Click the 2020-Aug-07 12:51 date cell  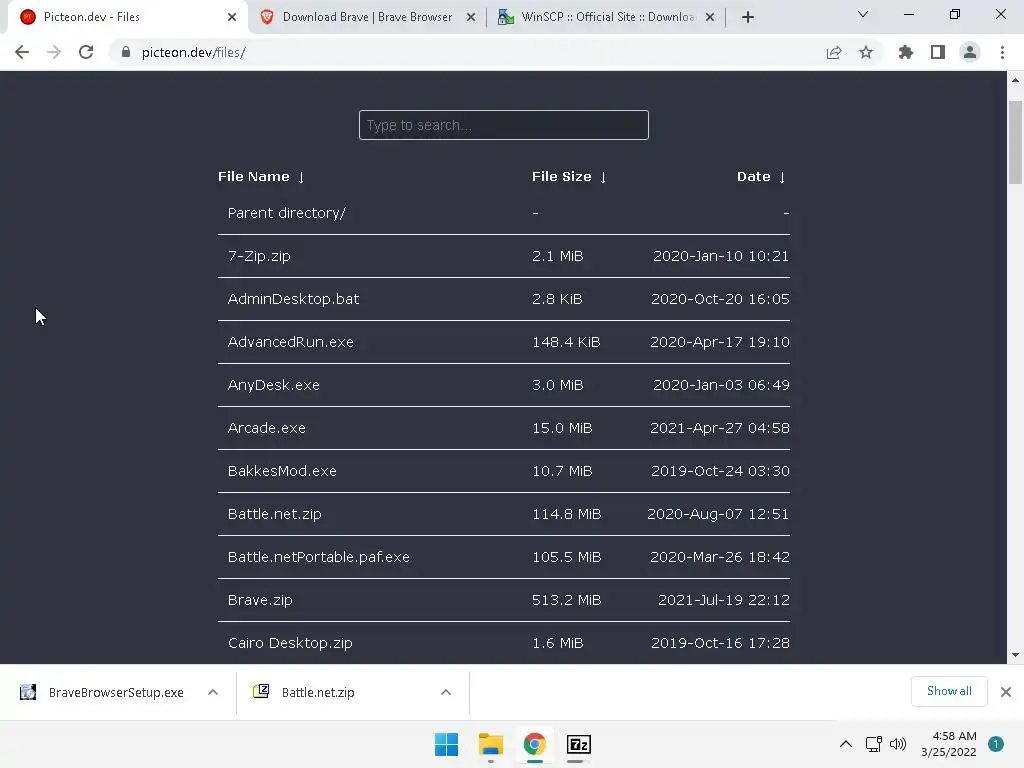(x=718, y=514)
